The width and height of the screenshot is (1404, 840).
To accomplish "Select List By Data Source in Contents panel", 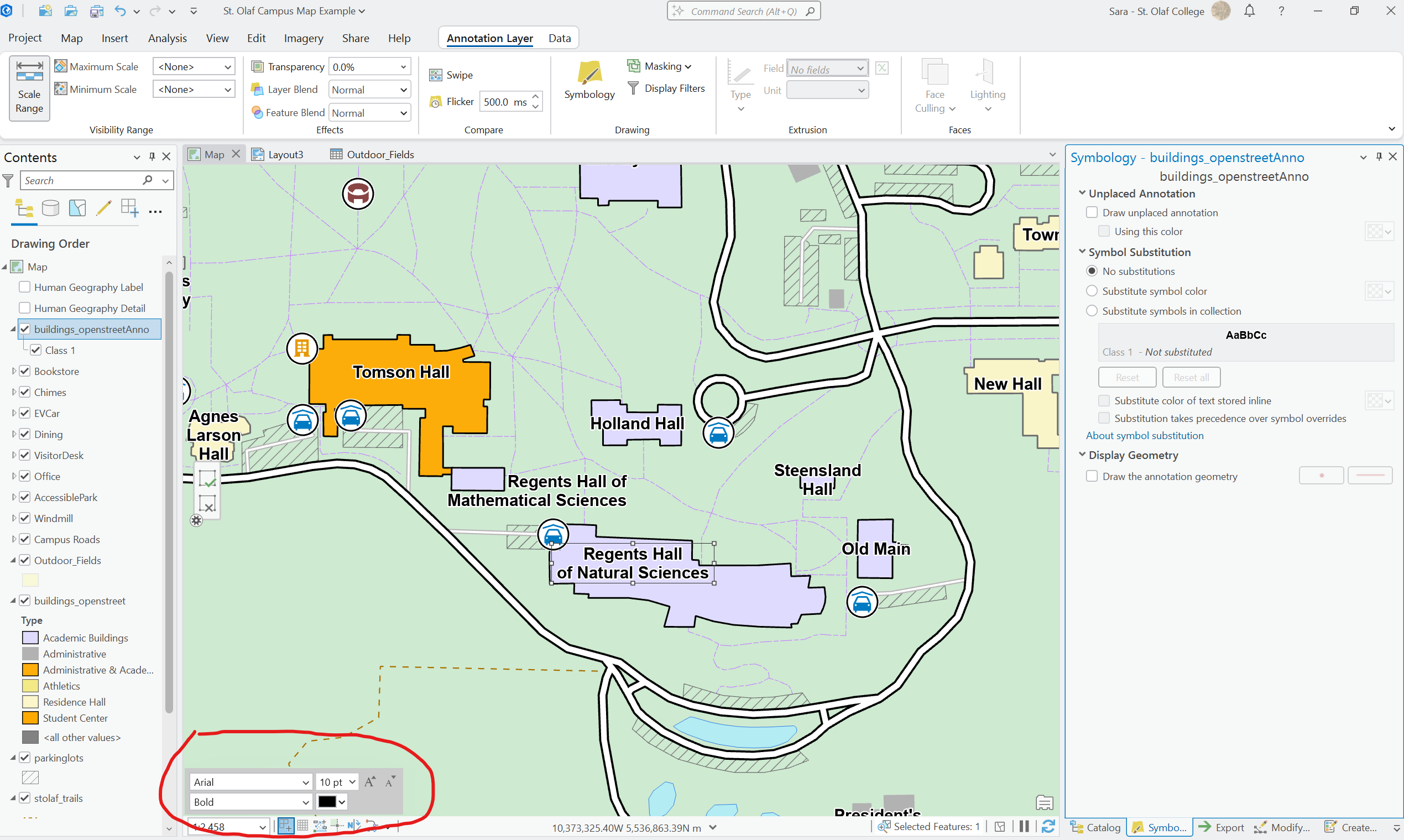I will pos(50,208).
